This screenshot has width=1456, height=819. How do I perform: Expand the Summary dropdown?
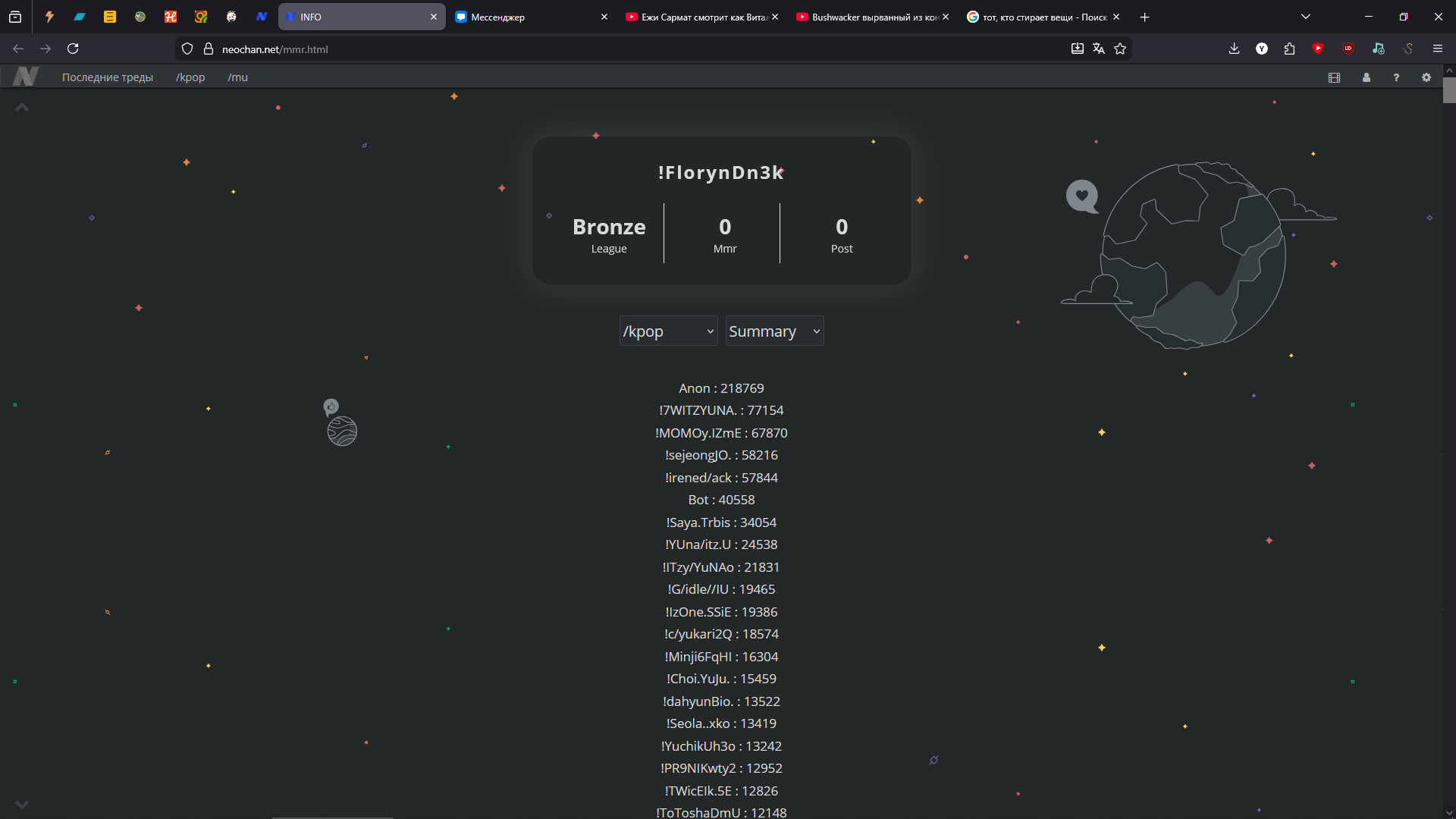pos(774,331)
